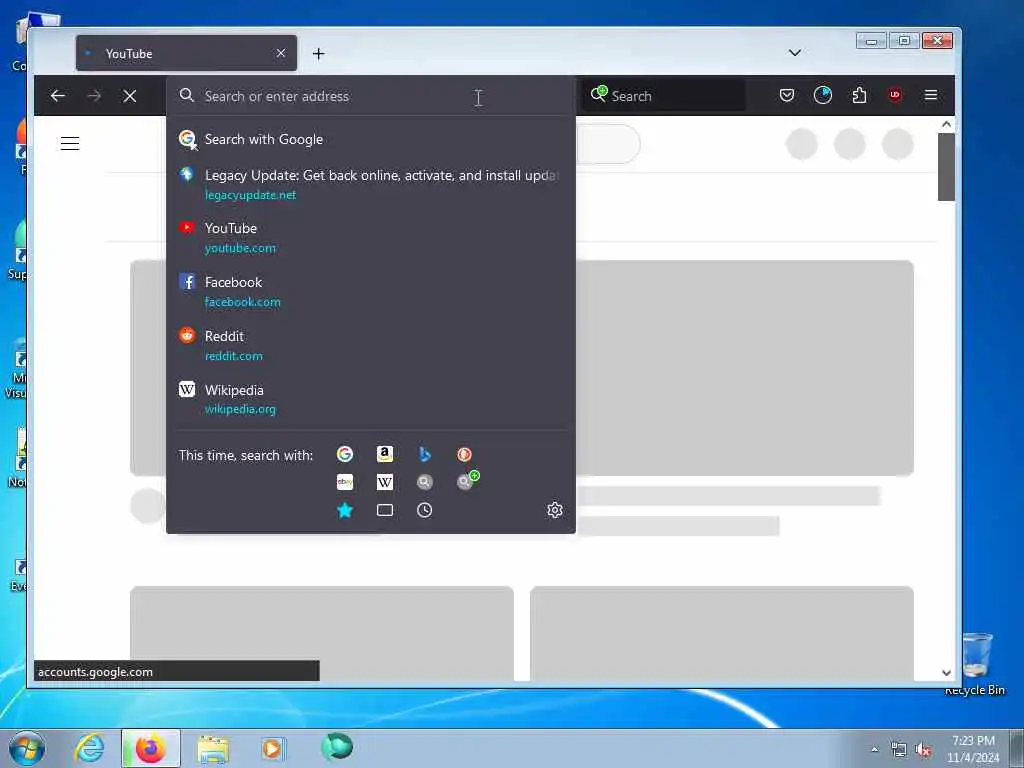
Task: Open a new tab with plus button
Action: pos(319,54)
